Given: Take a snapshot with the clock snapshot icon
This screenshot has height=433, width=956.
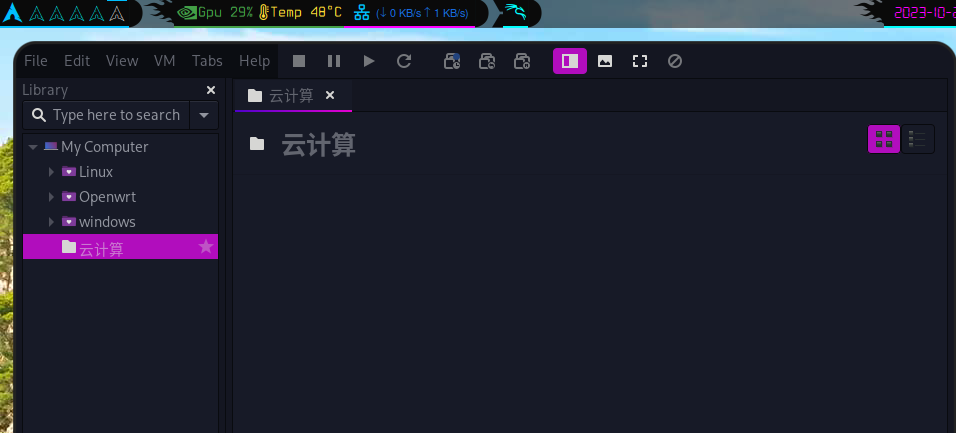Looking at the screenshot, I should click(452, 61).
